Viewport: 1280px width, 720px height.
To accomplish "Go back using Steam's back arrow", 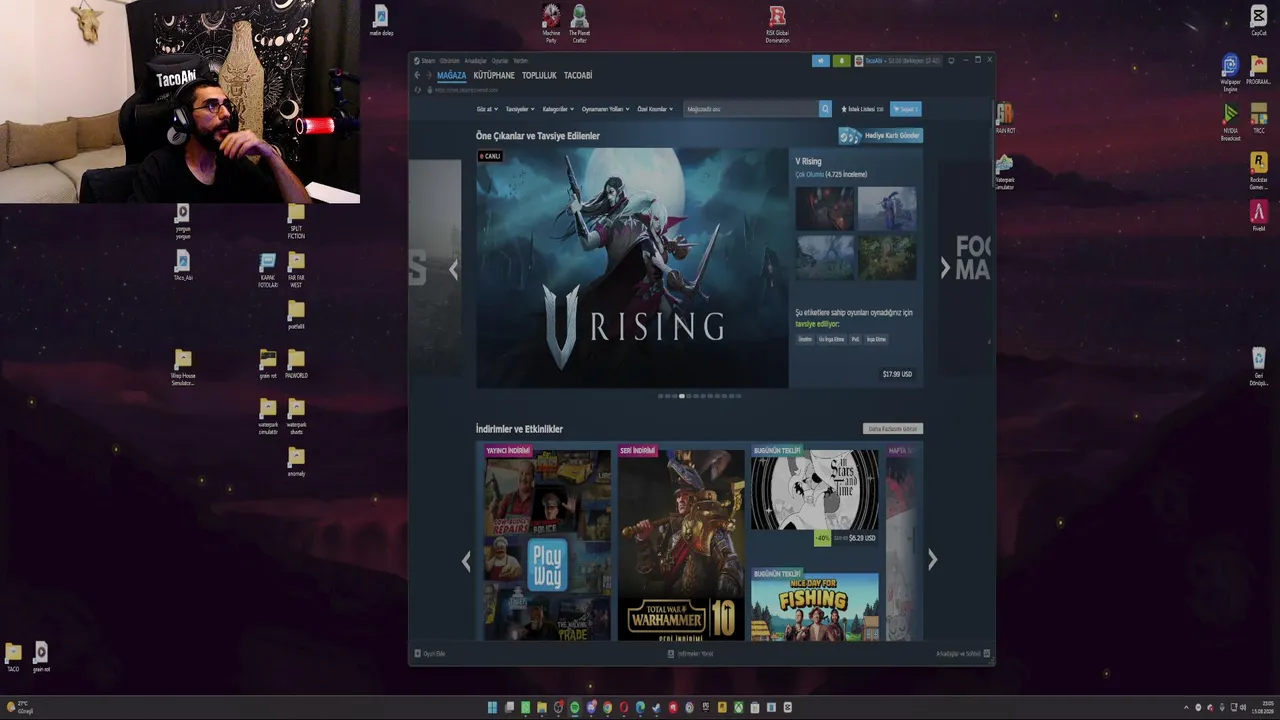I will pyautogui.click(x=417, y=75).
